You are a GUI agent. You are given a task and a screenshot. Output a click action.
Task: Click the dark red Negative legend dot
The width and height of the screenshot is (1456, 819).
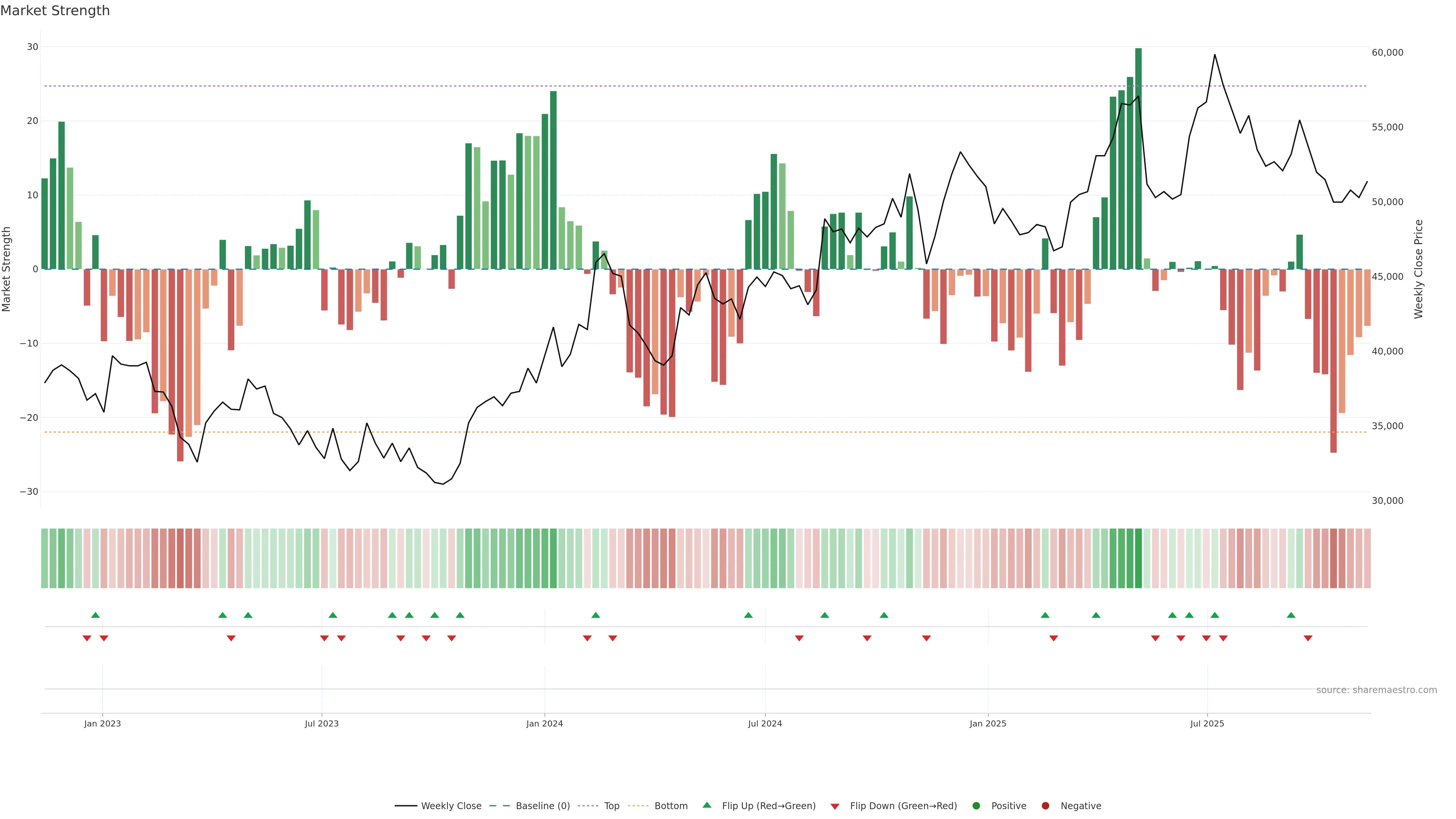coord(1045,806)
